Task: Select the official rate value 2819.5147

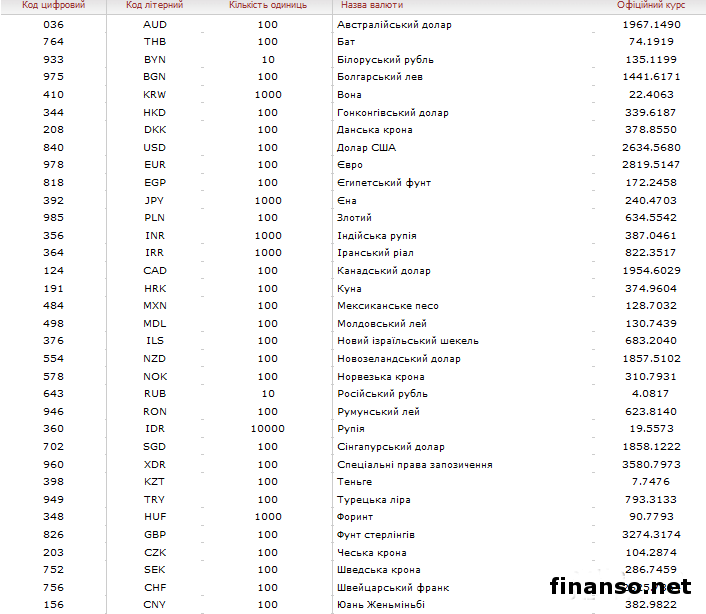Action: click(x=651, y=165)
